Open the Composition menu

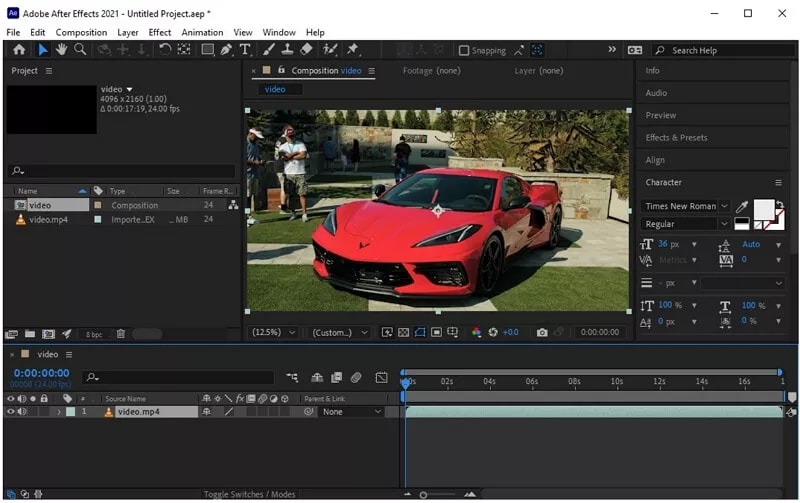(x=81, y=32)
